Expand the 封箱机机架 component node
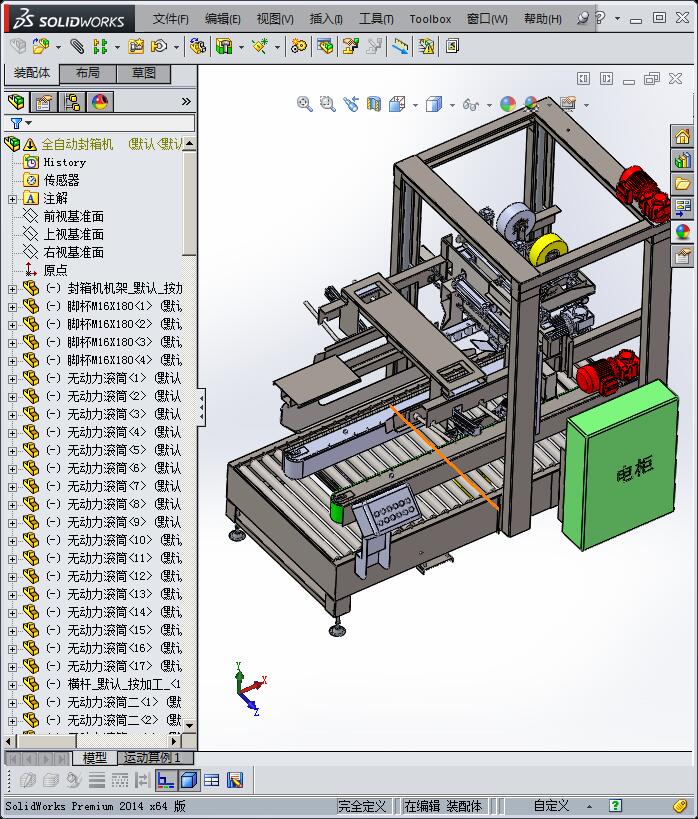This screenshot has width=698, height=819. pos(13,289)
